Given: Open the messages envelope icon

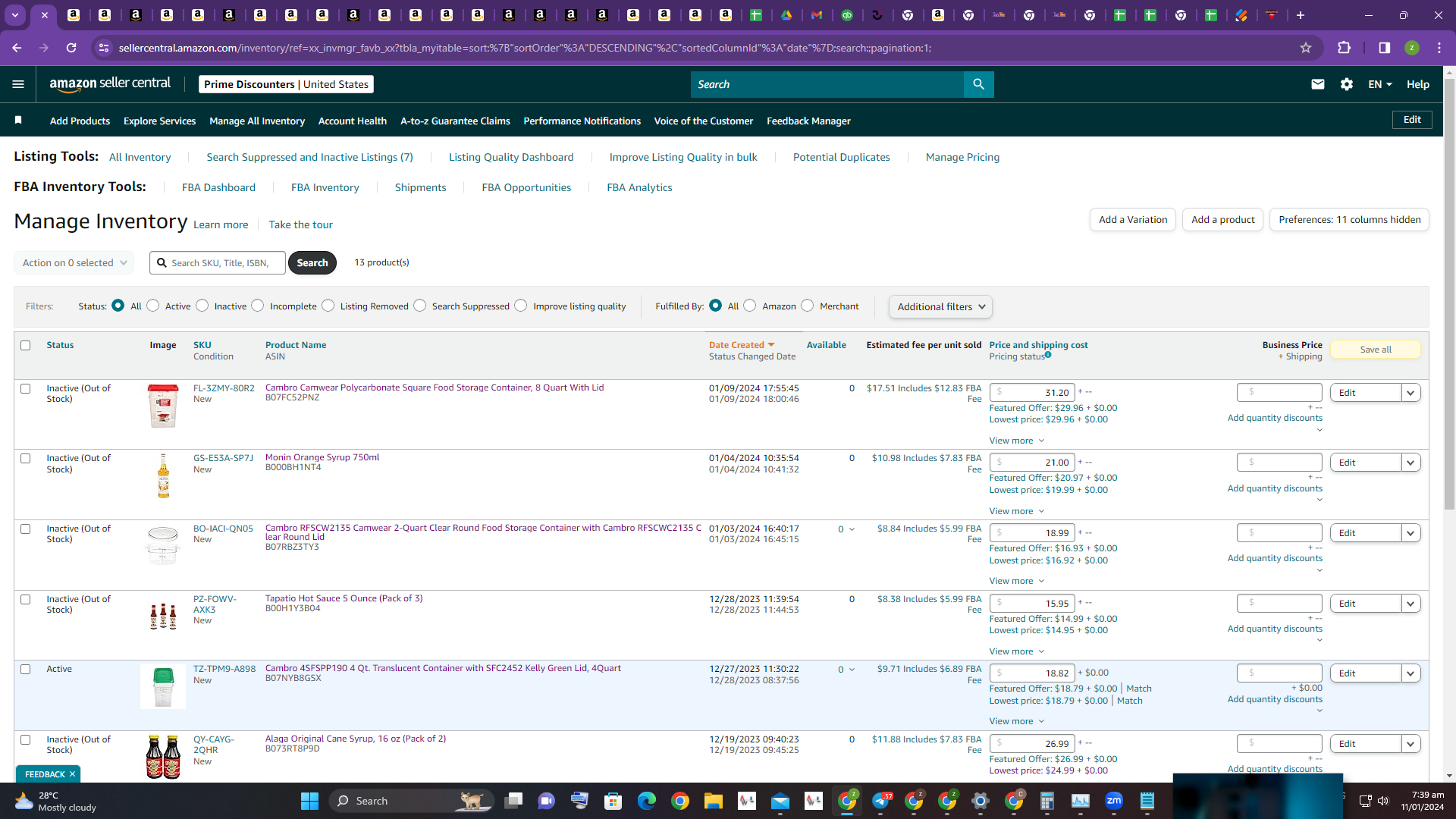Looking at the screenshot, I should pyautogui.click(x=1317, y=84).
